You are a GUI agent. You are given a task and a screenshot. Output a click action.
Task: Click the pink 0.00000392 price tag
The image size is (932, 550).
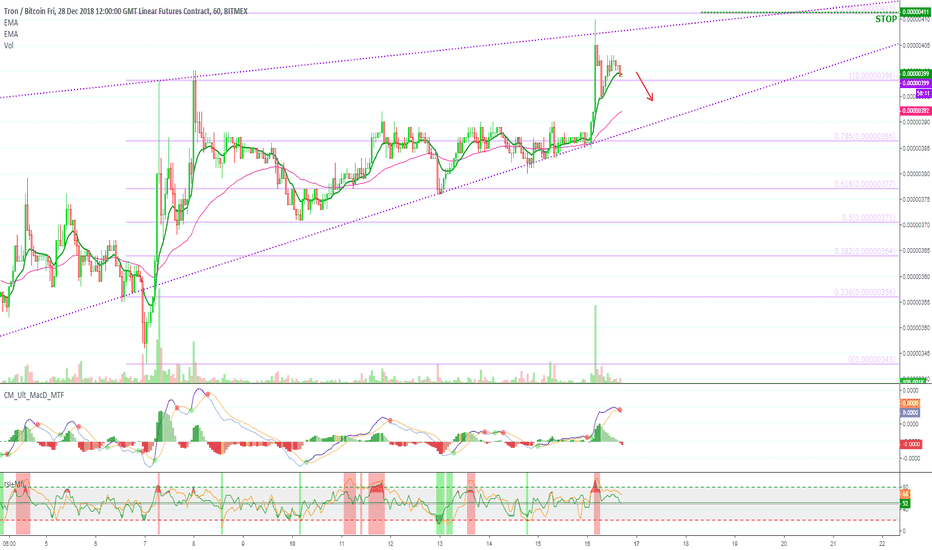915,111
